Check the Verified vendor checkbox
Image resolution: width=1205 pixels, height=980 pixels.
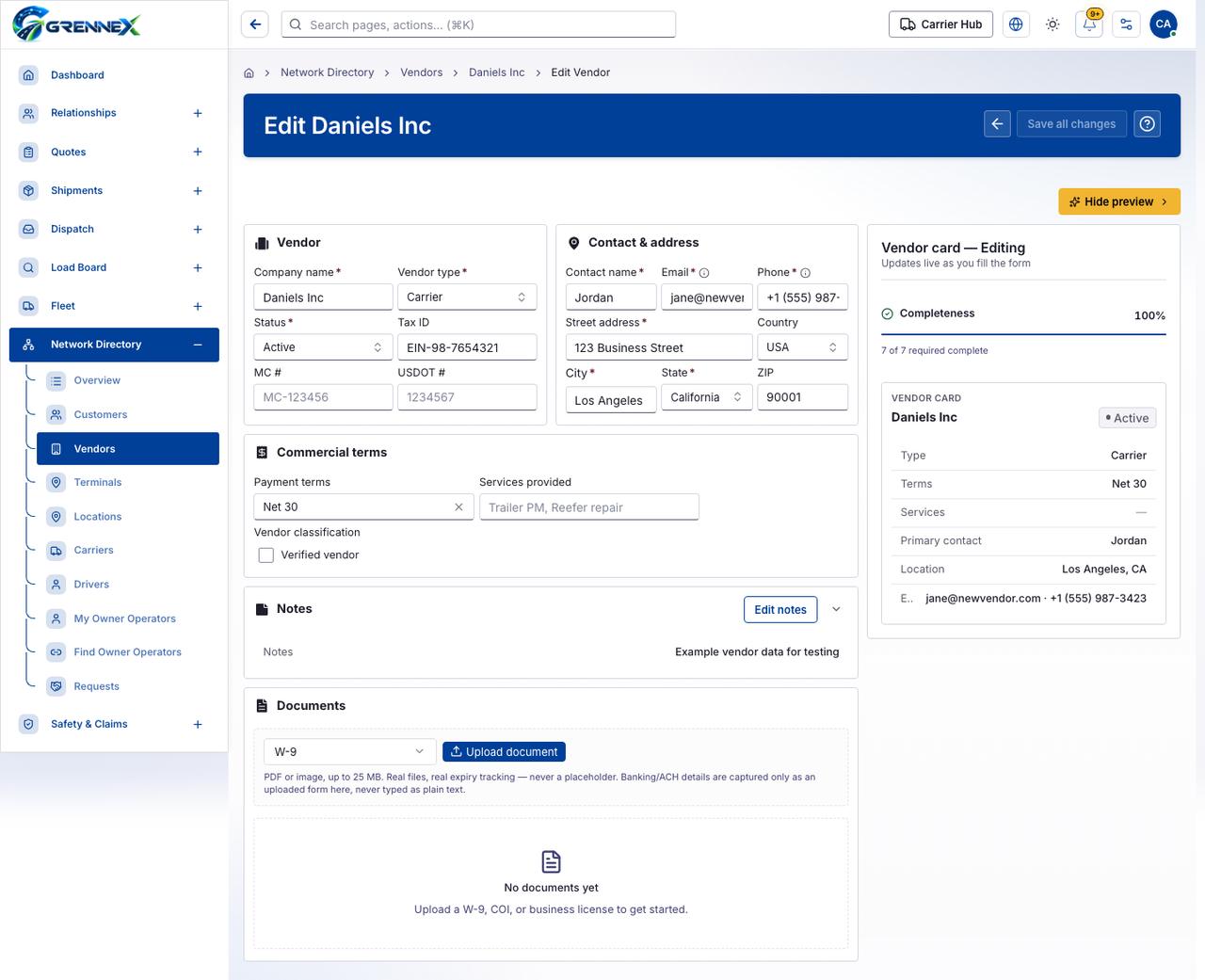click(x=266, y=555)
